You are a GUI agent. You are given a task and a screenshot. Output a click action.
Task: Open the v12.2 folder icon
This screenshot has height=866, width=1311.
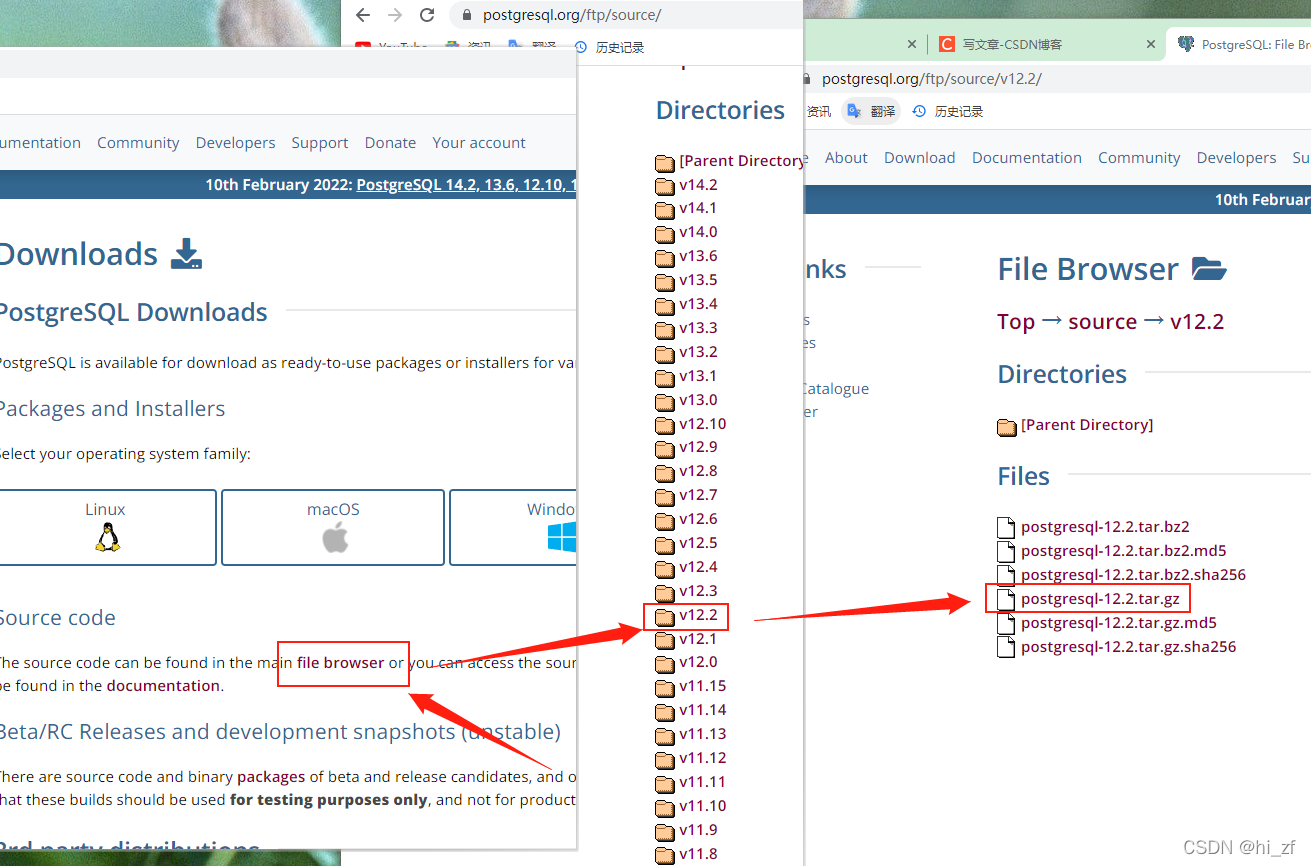click(x=665, y=616)
